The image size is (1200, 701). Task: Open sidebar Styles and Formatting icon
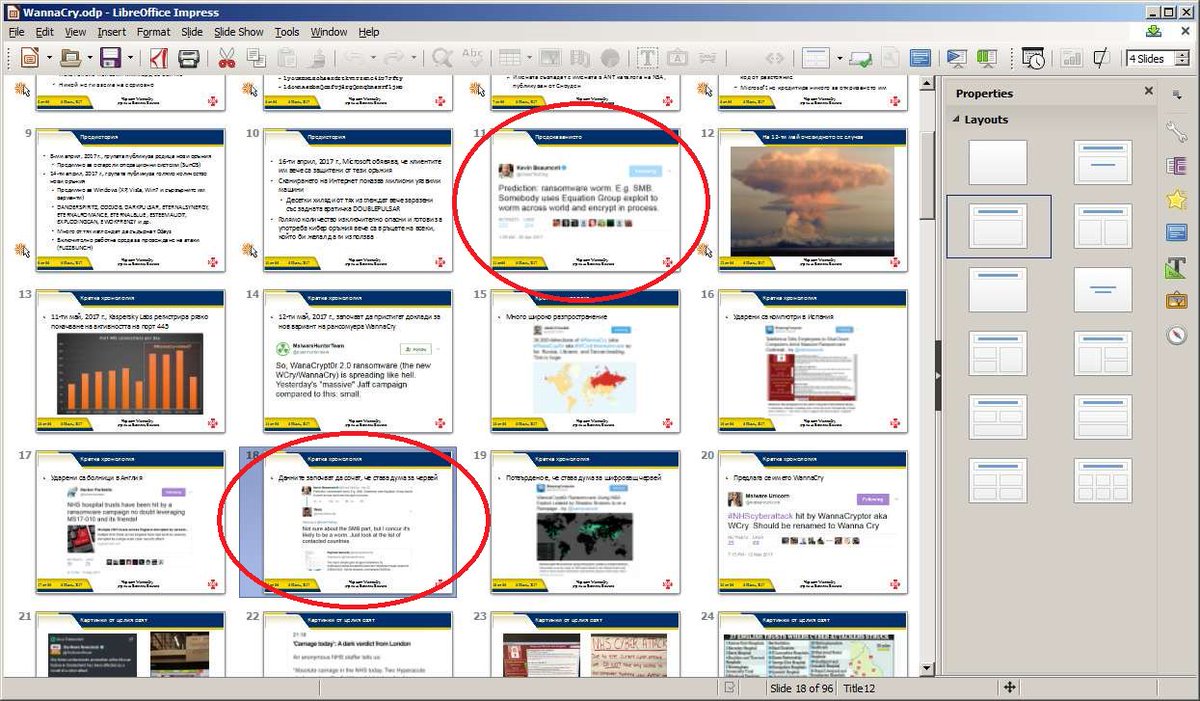[x=1176, y=266]
